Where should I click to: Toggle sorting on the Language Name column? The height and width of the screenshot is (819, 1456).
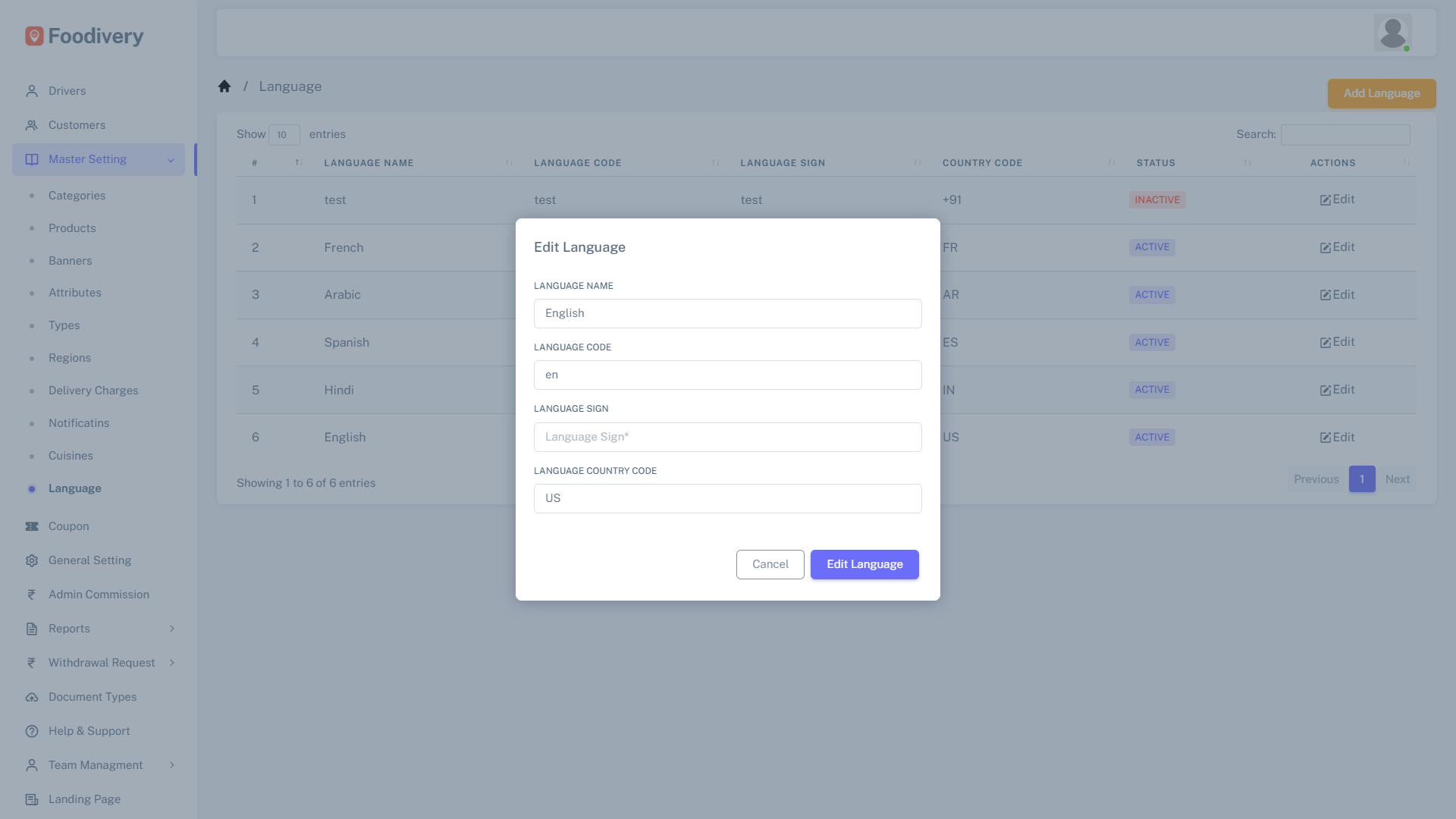pos(509,162)
